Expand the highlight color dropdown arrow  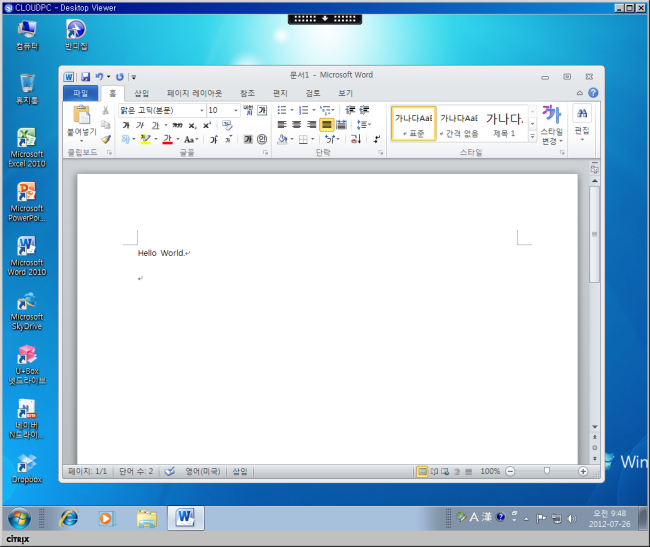click(x=156, y=139)
